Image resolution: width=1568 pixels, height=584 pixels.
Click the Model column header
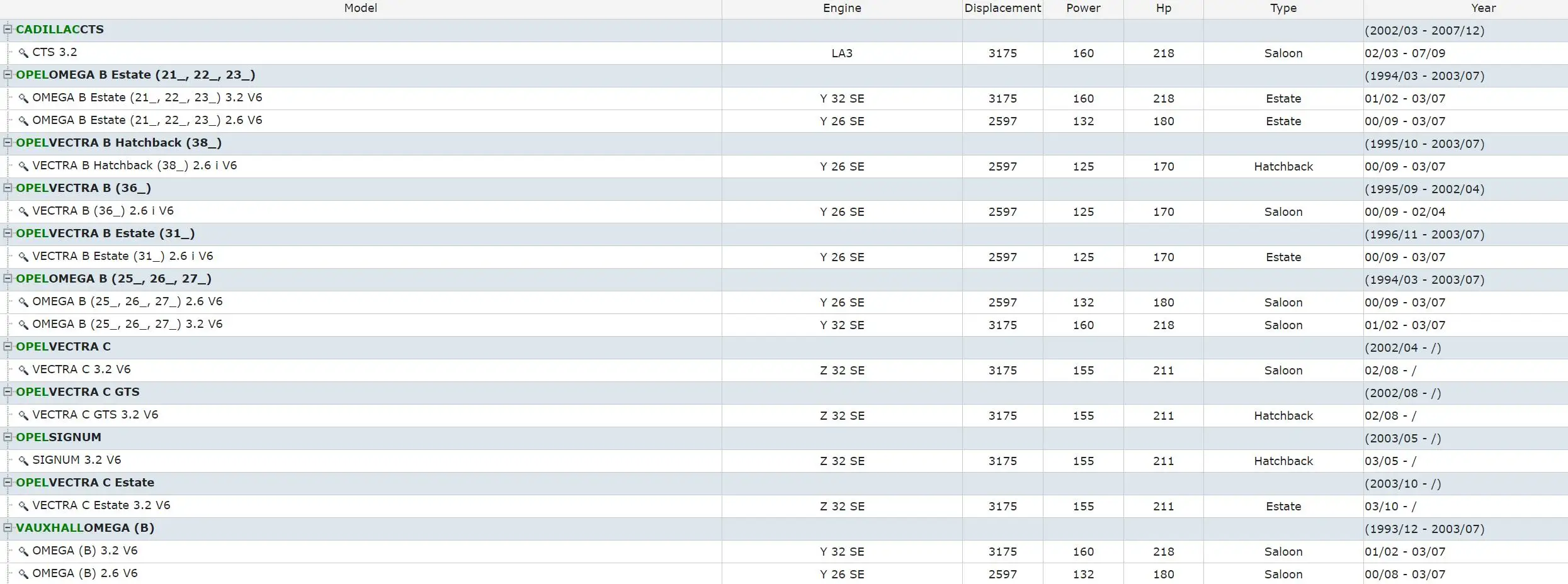(x=361, y=8)
